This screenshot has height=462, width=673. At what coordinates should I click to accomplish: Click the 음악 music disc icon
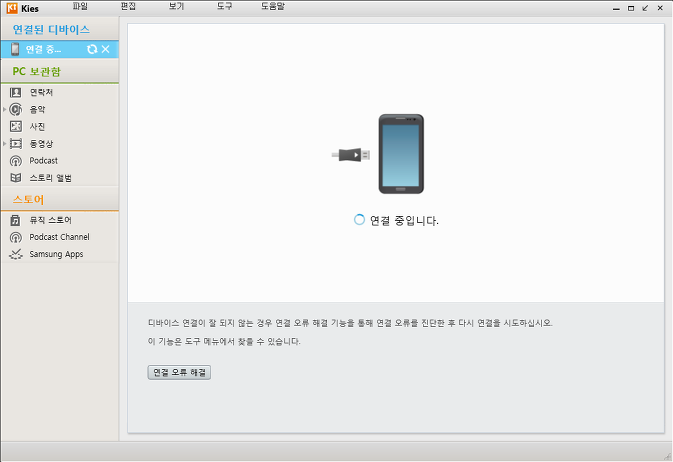tap(16, 109)
